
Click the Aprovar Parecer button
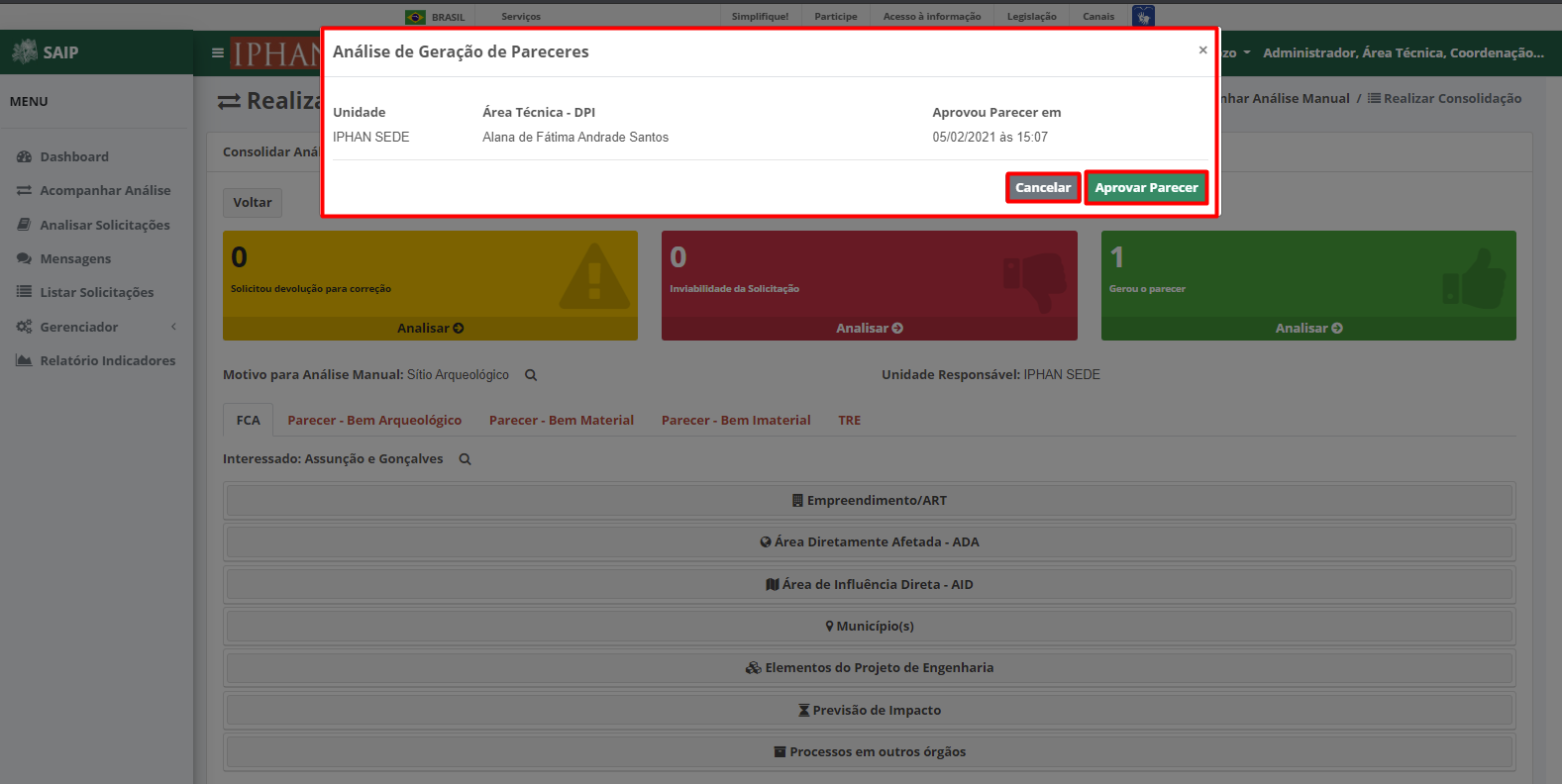(x=1146, y=187)
